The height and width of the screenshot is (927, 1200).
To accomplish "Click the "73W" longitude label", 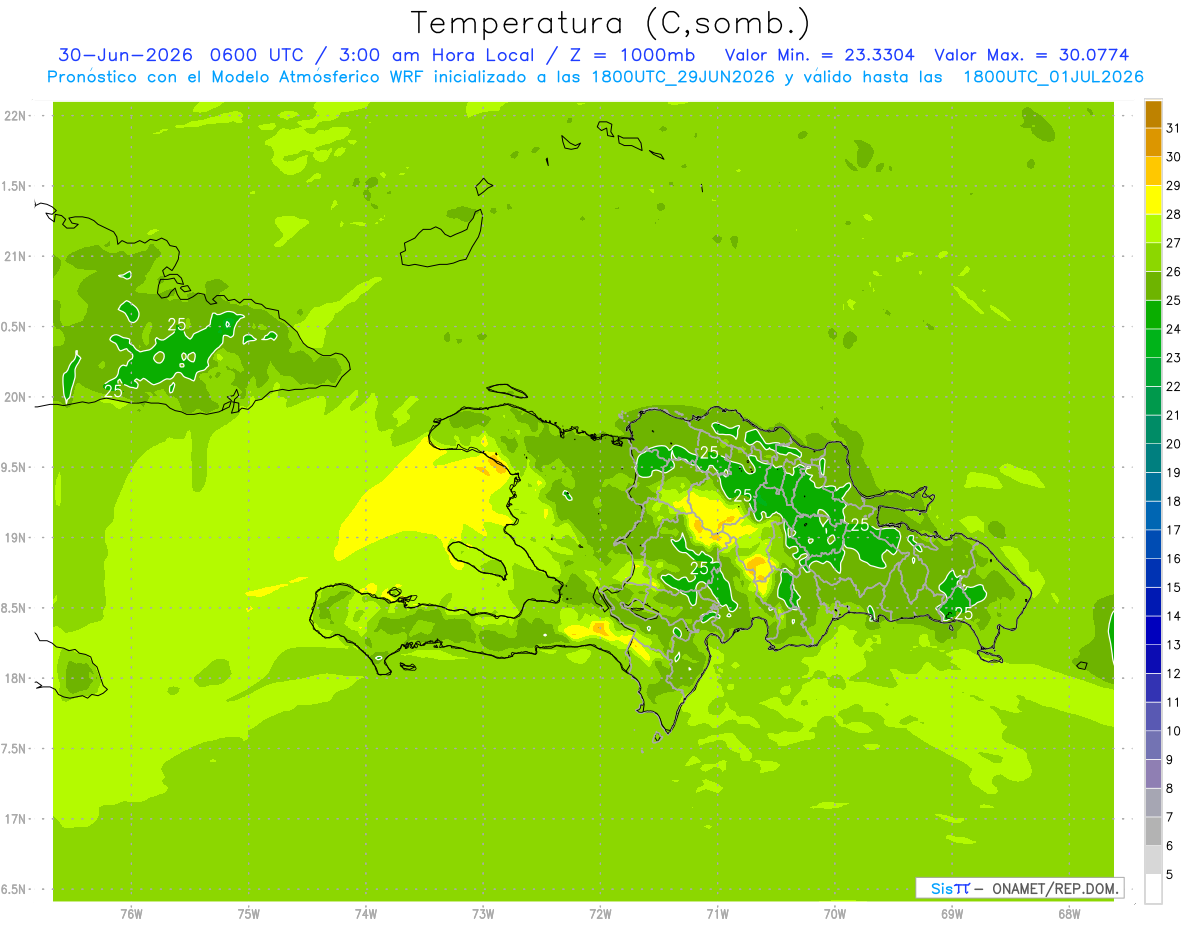I will (x=483, y=913).
